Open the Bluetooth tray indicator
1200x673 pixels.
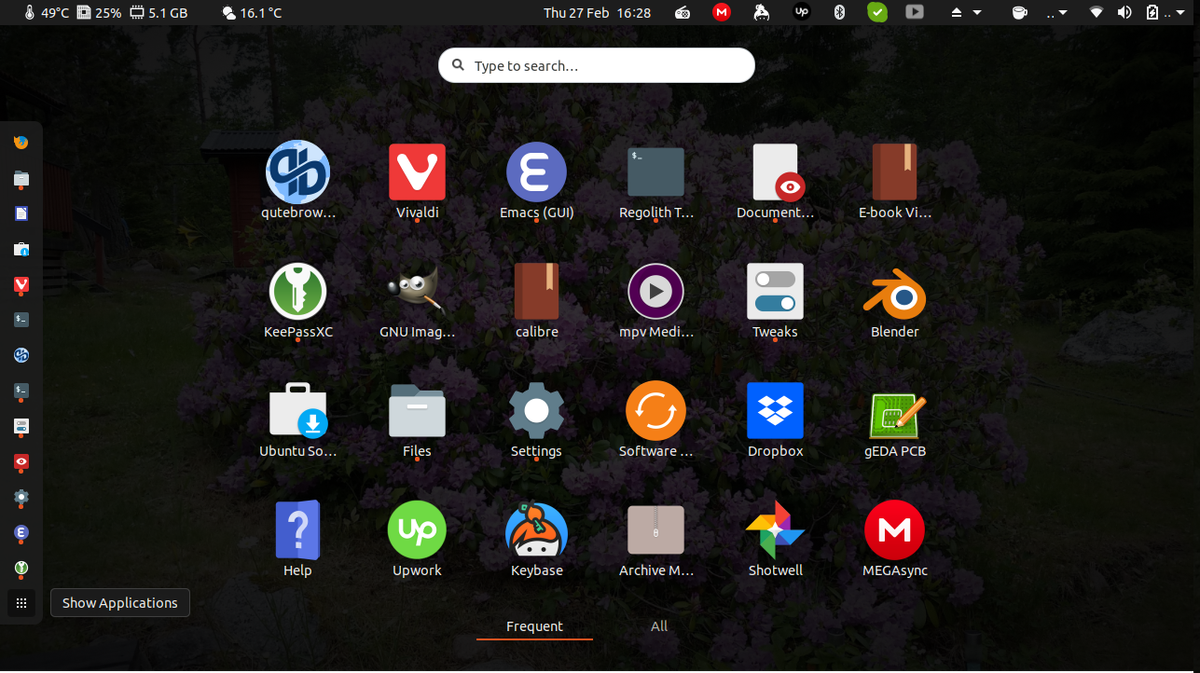840,13
